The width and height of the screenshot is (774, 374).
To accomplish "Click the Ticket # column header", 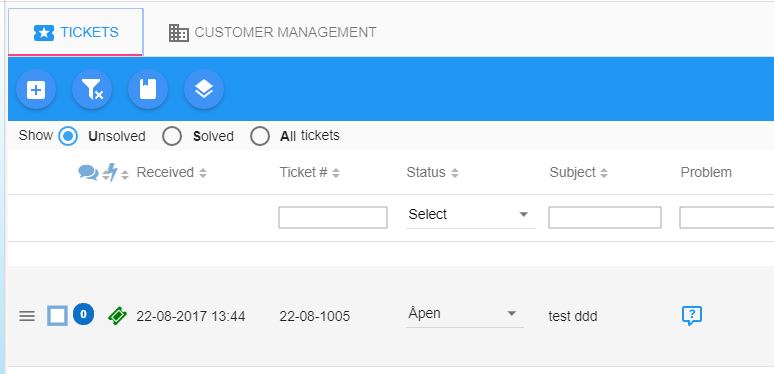I will point(304,173).
